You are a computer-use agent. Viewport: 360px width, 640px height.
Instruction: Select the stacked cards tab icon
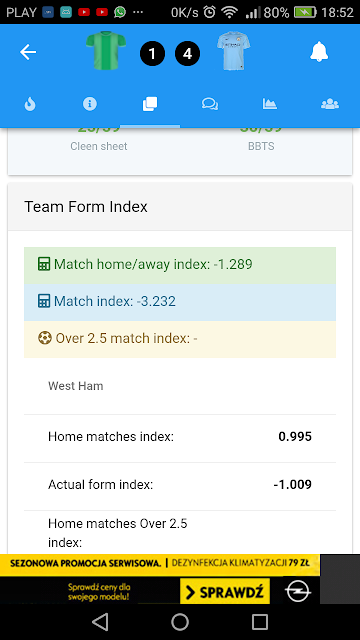[x=150, y=104]
